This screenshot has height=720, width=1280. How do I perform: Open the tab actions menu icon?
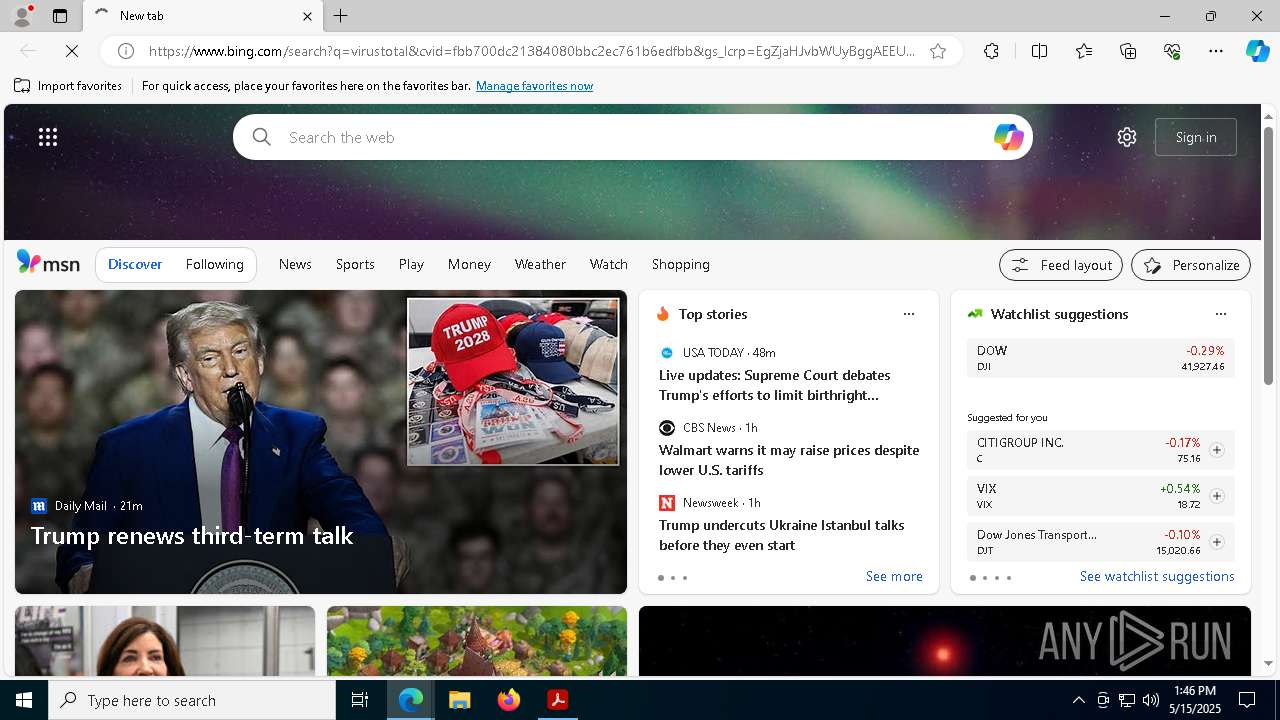[60, 16]
